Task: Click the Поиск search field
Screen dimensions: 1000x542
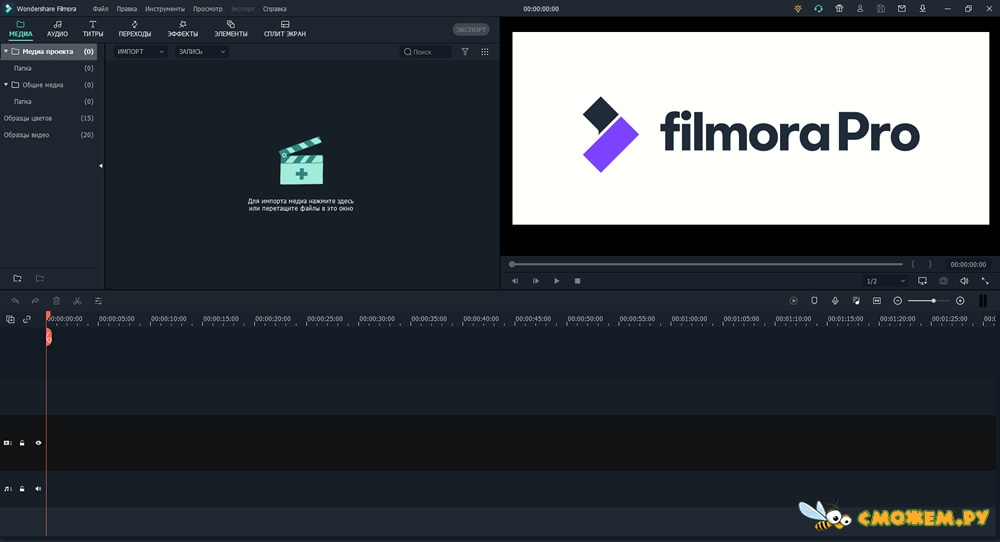Action: tap(425, 52)
